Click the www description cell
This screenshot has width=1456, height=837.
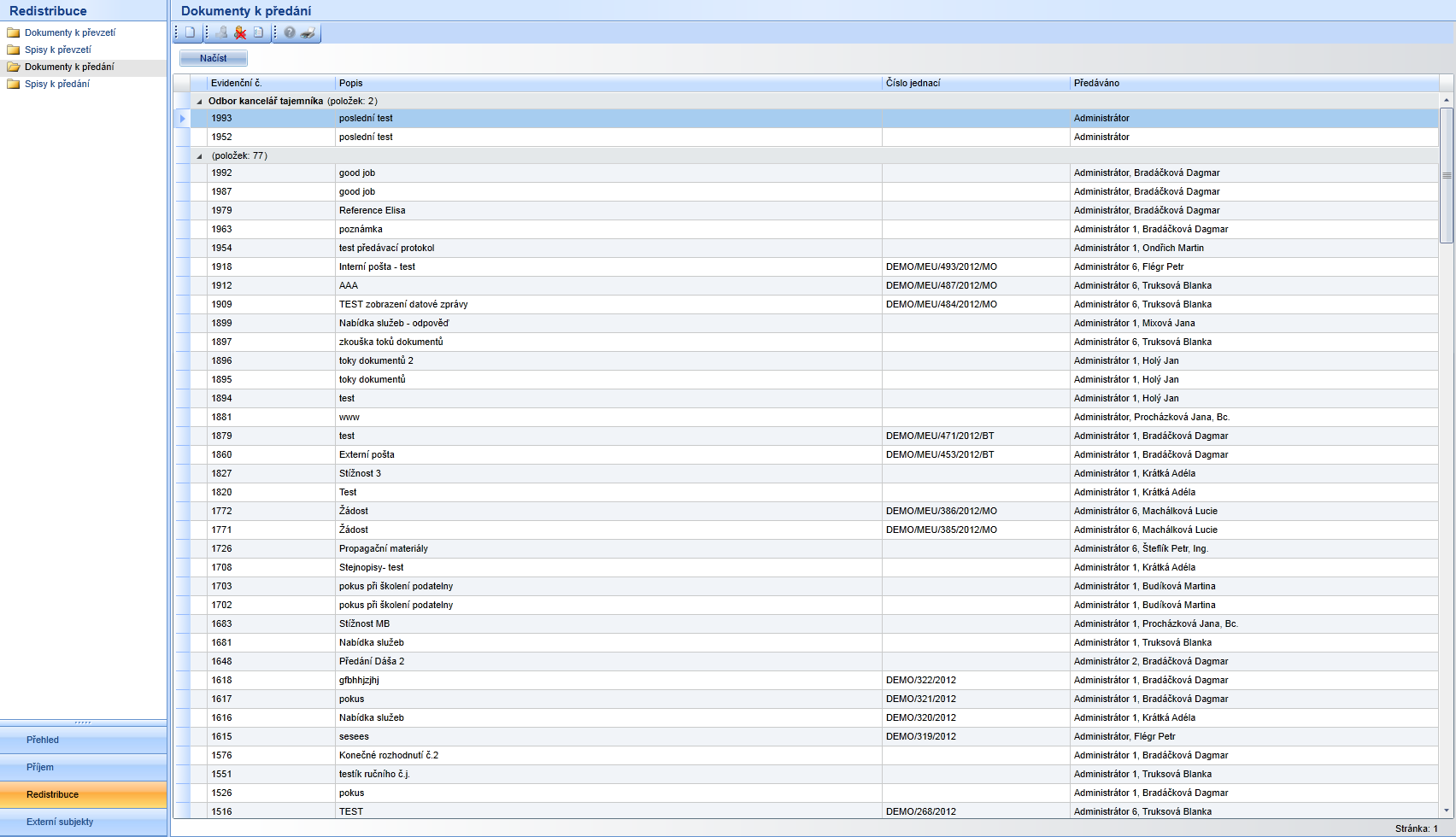pyautogui.click(x=608, y=417)
